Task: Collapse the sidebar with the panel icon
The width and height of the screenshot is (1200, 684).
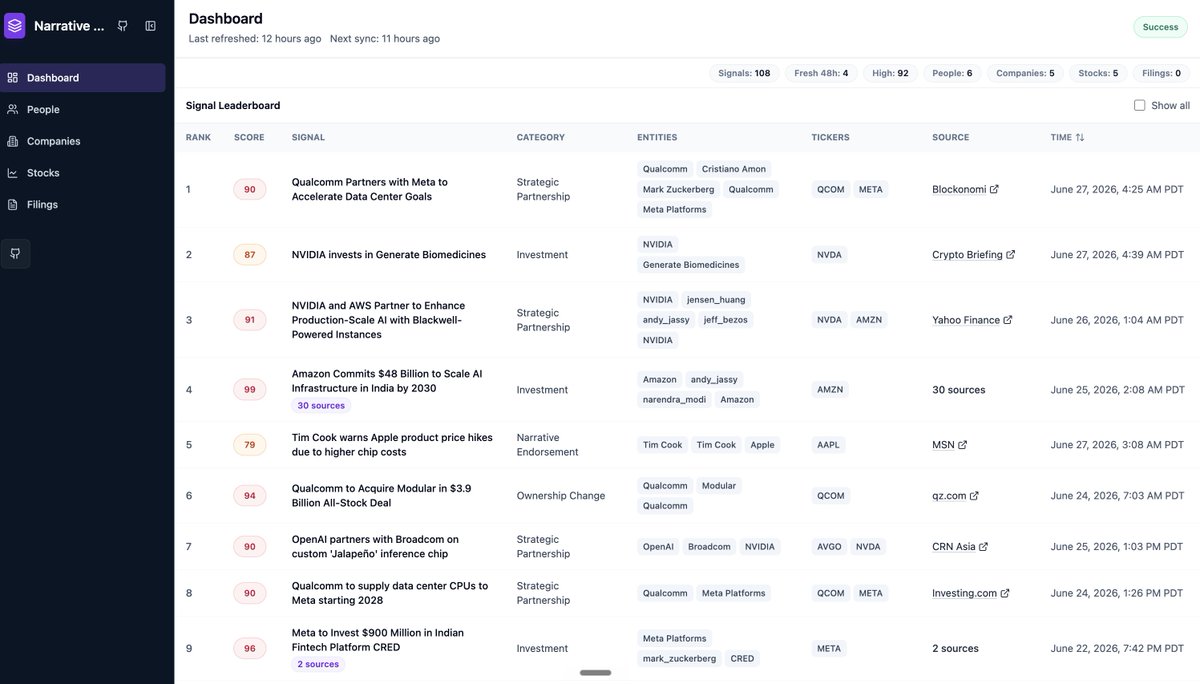Action: [151, 26]
